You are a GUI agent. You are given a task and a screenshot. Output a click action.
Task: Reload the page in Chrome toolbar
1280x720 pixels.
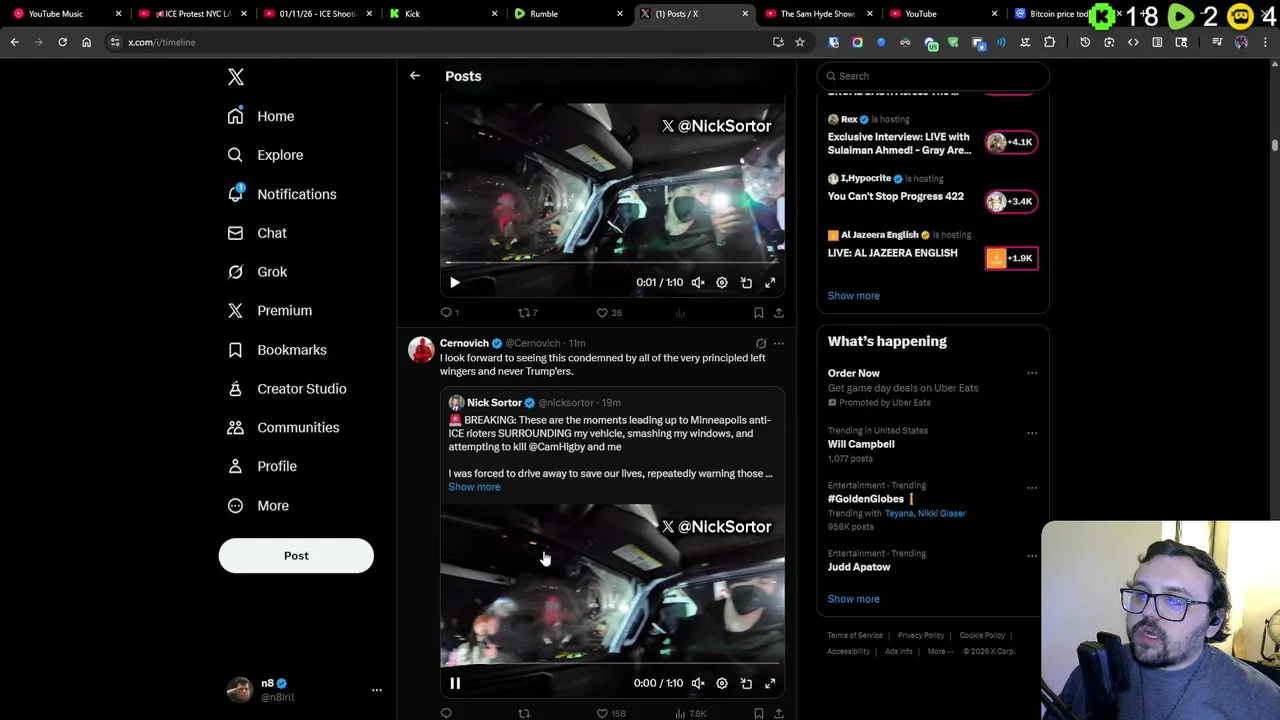(x=62, y=42)
